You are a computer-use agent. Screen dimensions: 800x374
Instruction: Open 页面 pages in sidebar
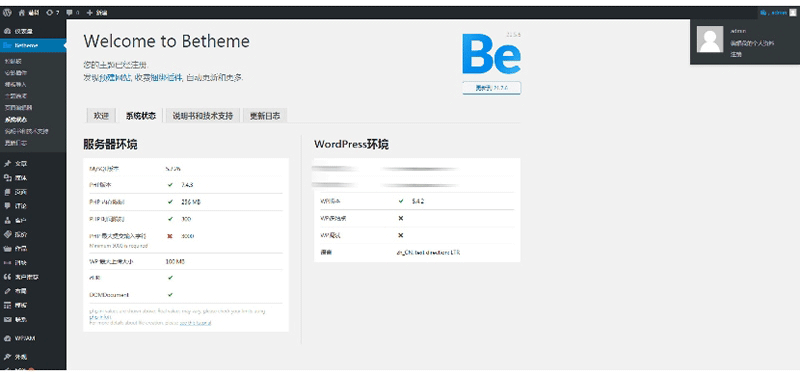coord(33,192)
